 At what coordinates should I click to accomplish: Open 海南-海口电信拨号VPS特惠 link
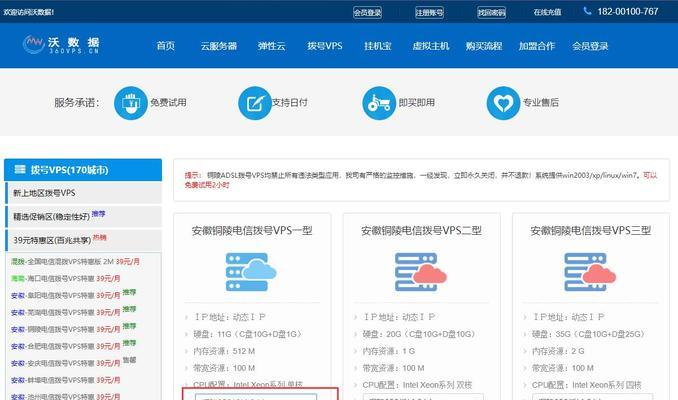coord(66,278)
